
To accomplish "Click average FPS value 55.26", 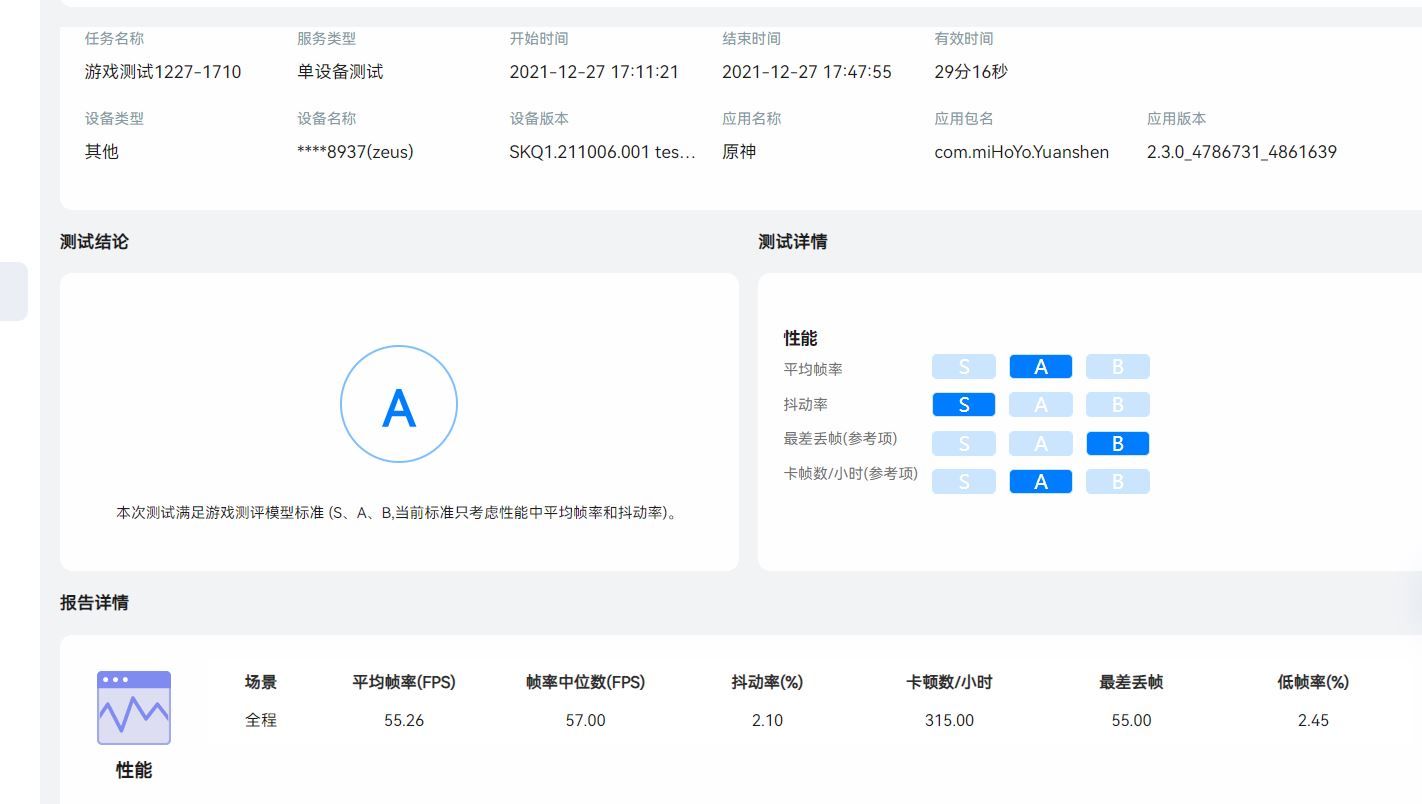I will click(x=404, y=720).
